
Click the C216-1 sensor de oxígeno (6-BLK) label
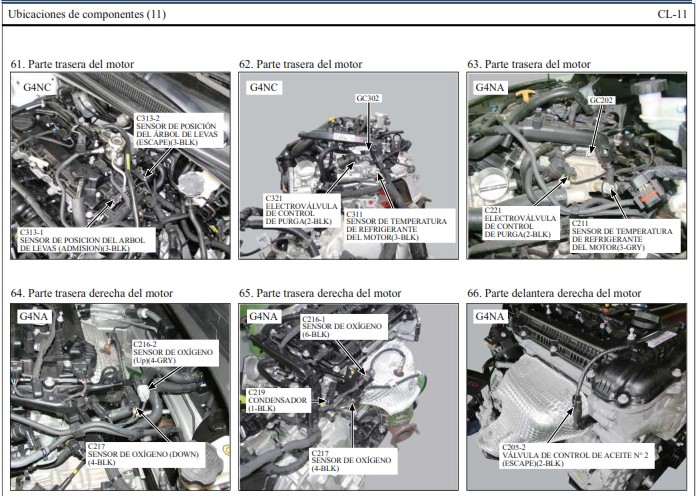point(344,327)
